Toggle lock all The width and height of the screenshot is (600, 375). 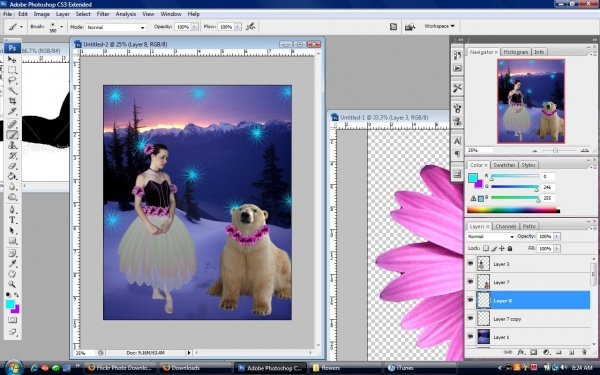[x=510, y=248]
